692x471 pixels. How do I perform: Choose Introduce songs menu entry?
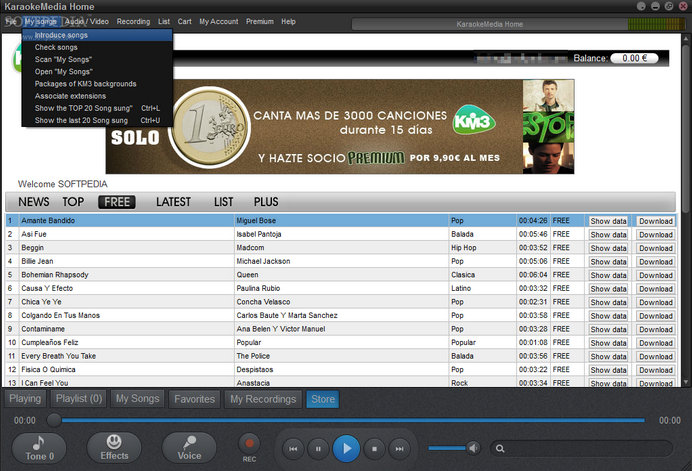click(97, 35)
